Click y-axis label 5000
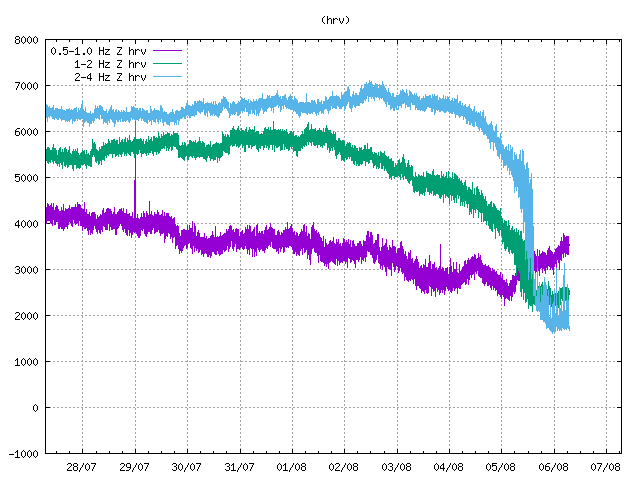Image resolution: width=640 pixels, height=480 pixels. pos(26,178)
